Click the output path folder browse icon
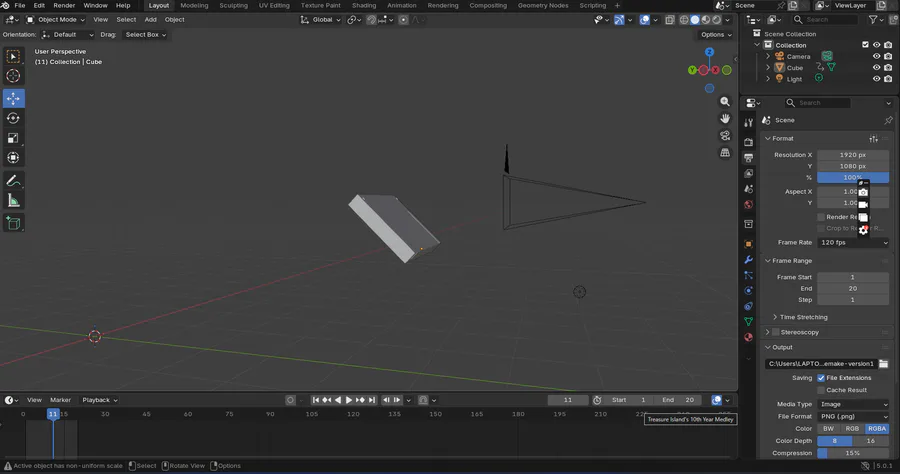The image size is (900, 474). tap(883, 364)
